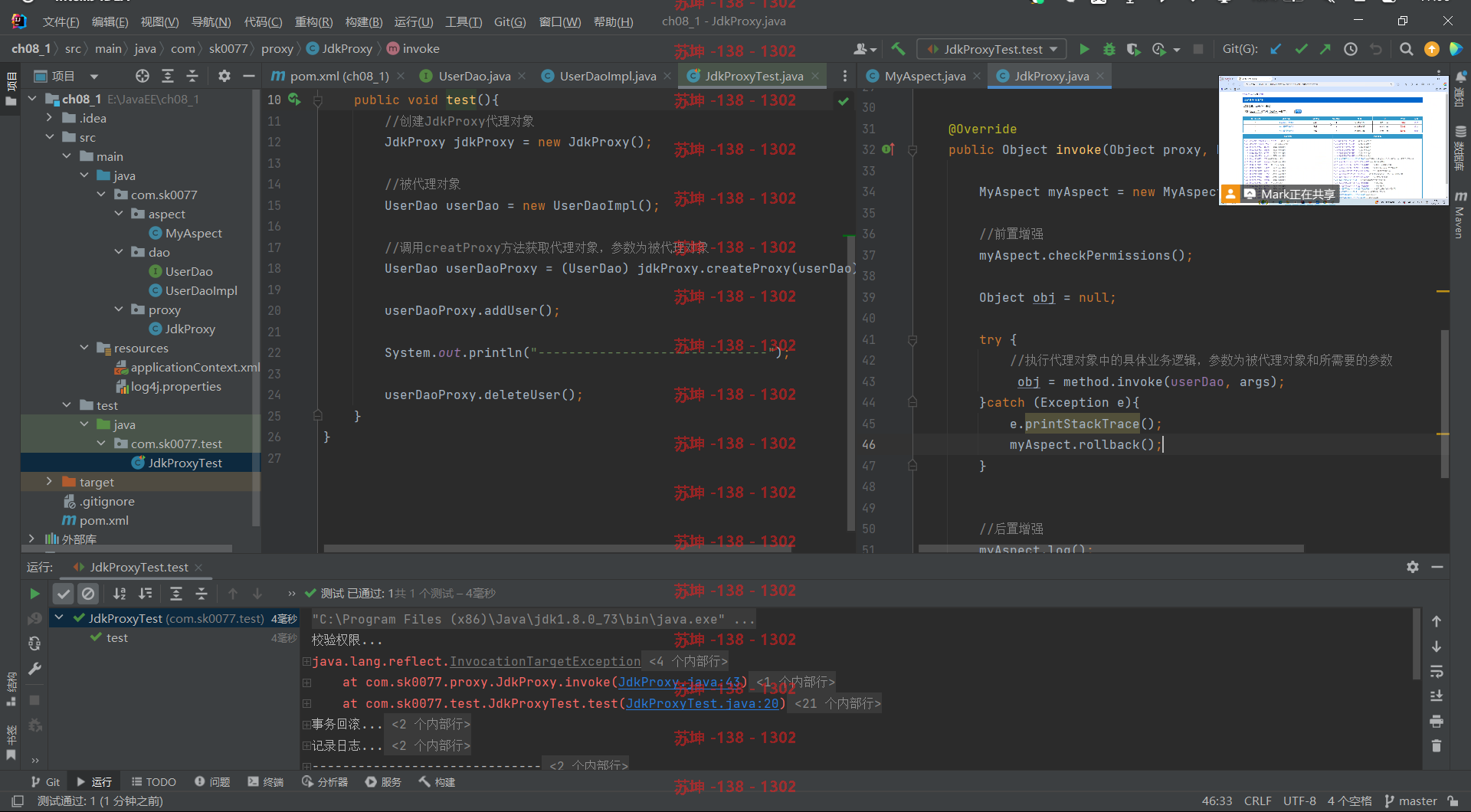The image size is (1471, 812).
Task: Commit changes with Git checkmark icon
Action: (x=1301, y=49)
